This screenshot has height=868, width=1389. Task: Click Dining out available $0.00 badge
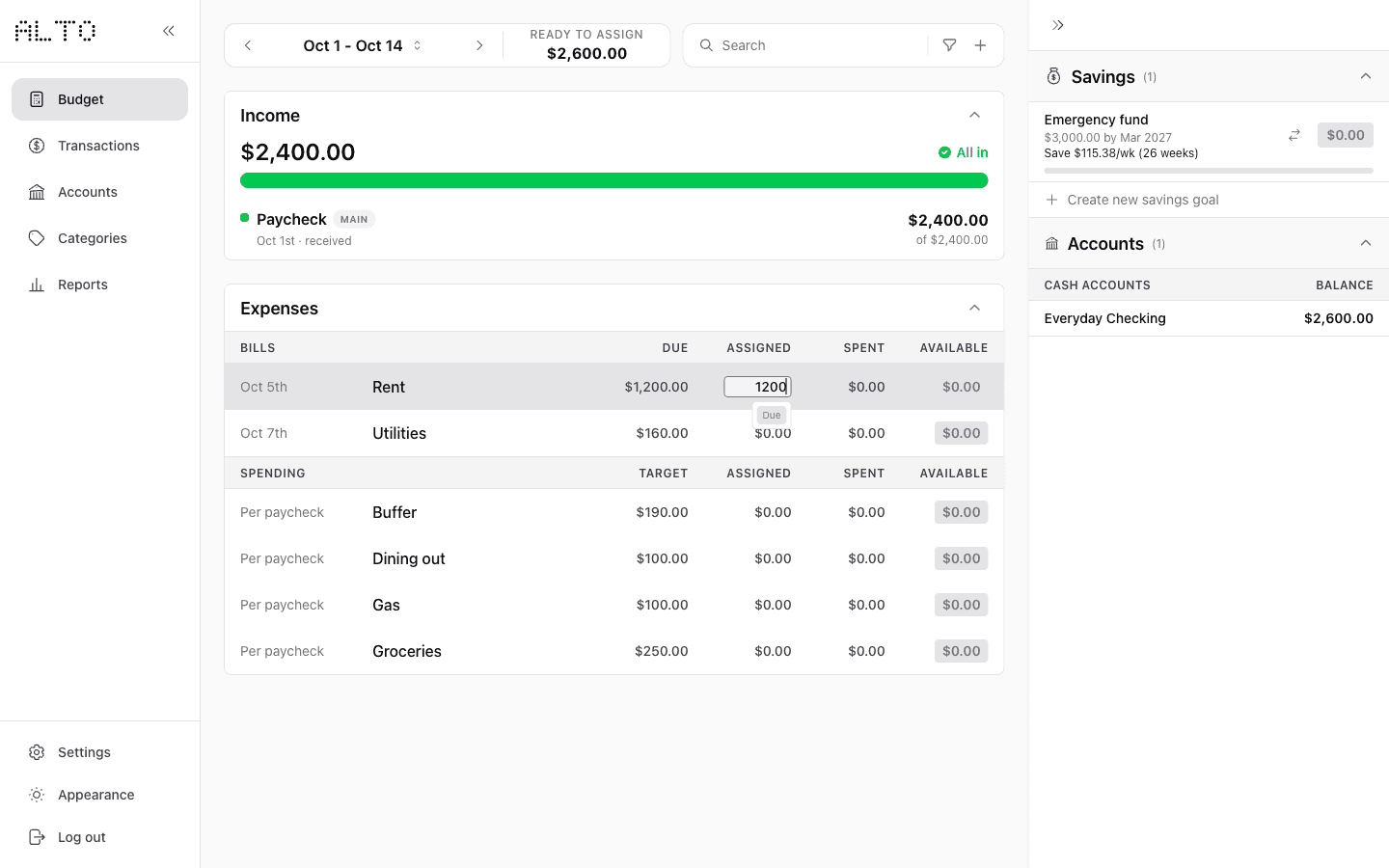pos(961,558)
